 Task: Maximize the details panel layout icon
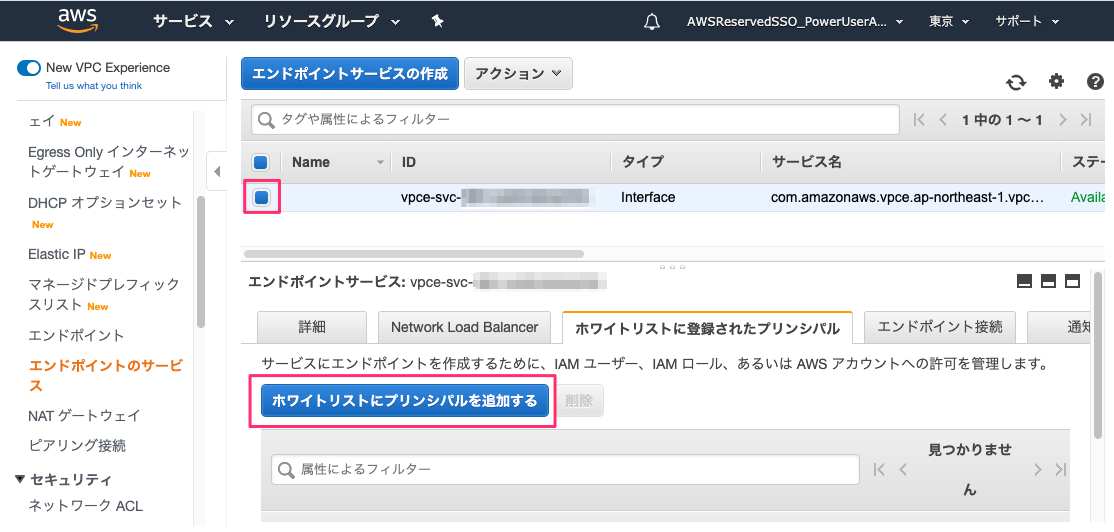1072,281
